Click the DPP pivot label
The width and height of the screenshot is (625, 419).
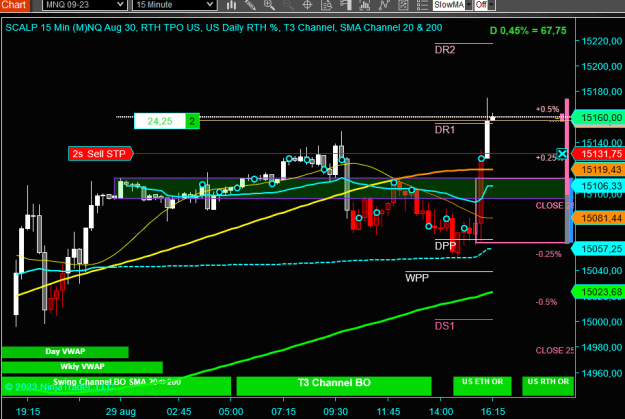pos(445,246)
